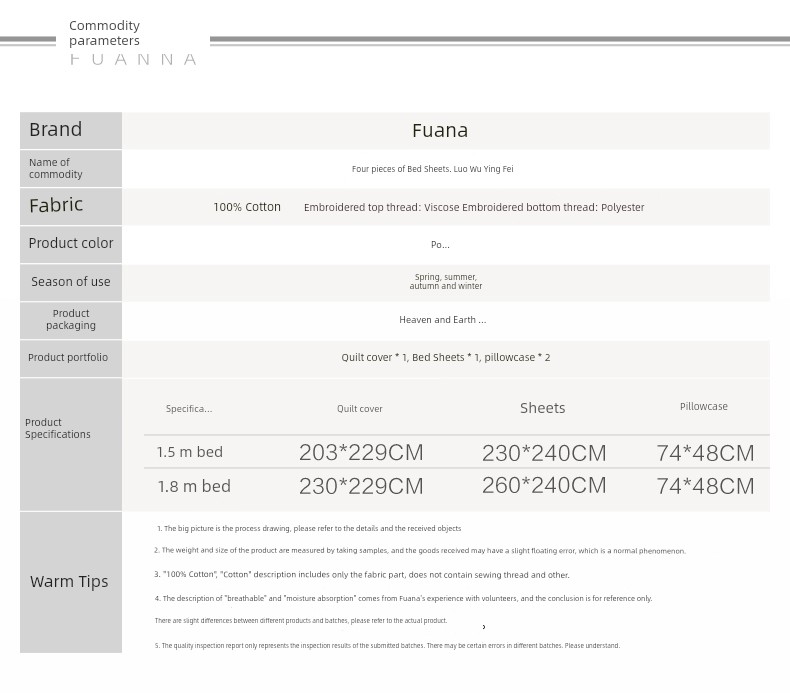This screenshot has height=693, width=790.
Task: Click the 'Commodity parameters' heading
Action: (x=104, y=33)
